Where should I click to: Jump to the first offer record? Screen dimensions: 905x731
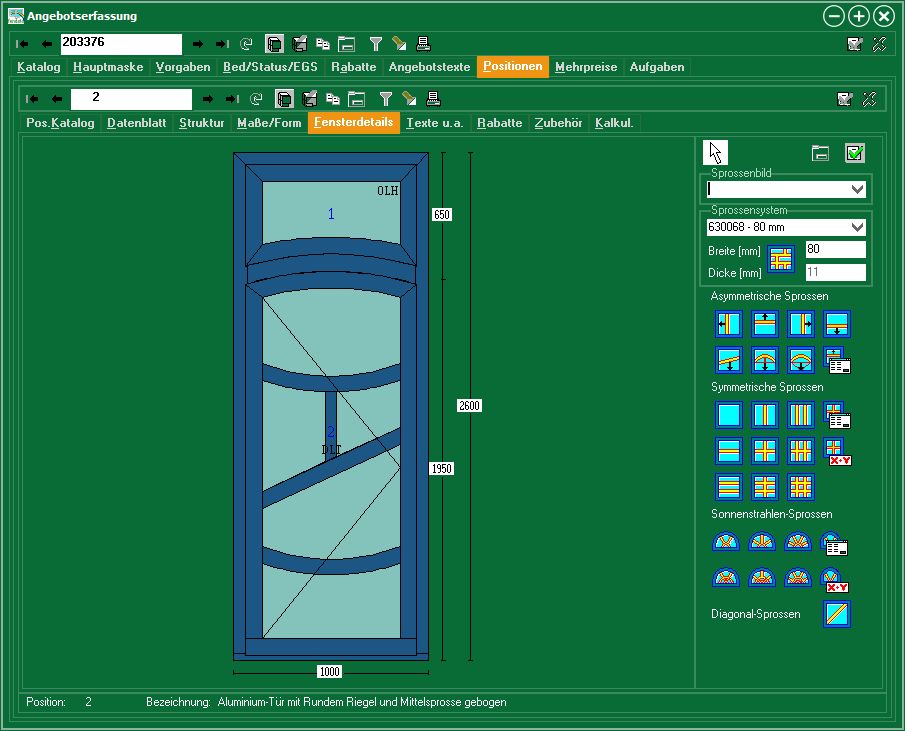[23, 44]
